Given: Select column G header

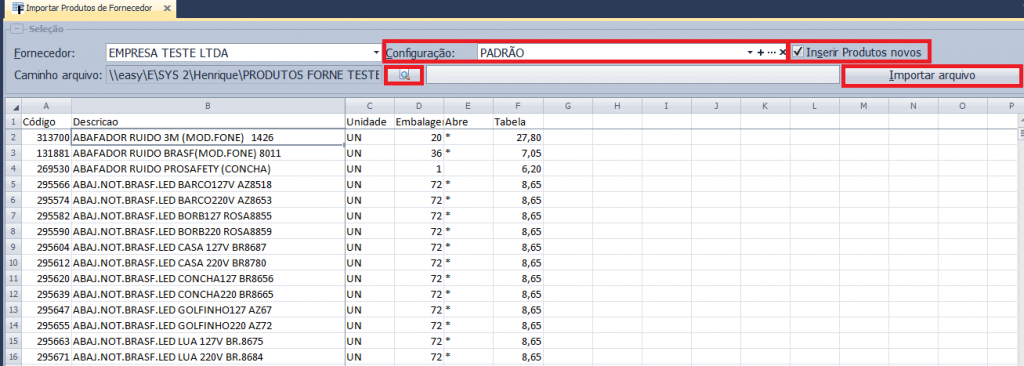Looking at the screenshot, I should coord(568,106).
